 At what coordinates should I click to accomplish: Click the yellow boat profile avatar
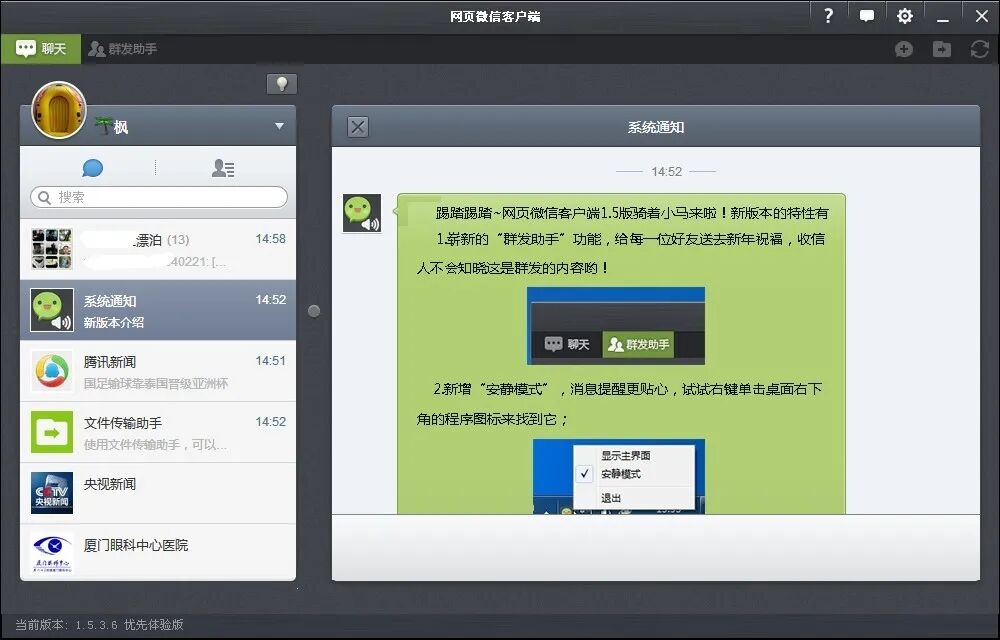tap(59, 110)
